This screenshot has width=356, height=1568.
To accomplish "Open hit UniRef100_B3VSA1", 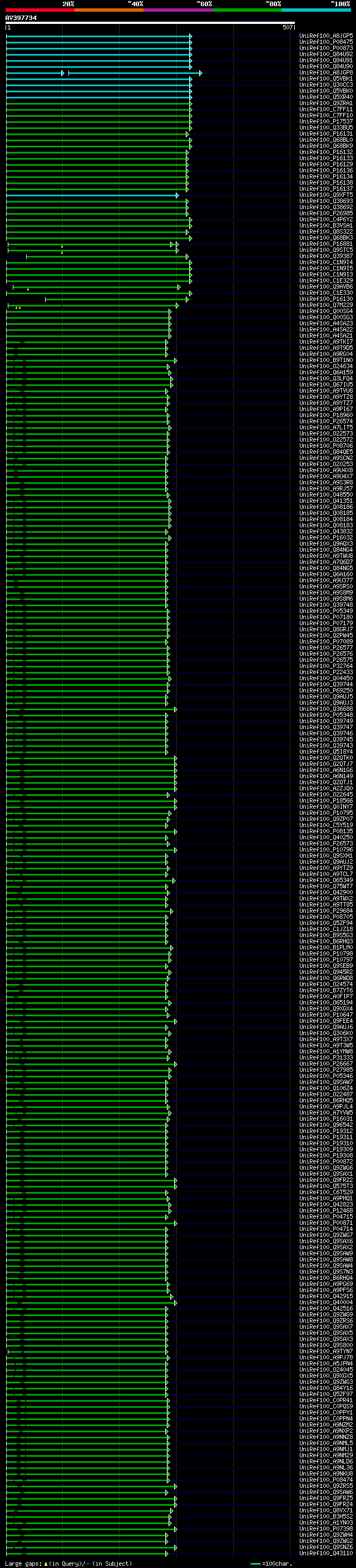I will [x=325, y=225].
